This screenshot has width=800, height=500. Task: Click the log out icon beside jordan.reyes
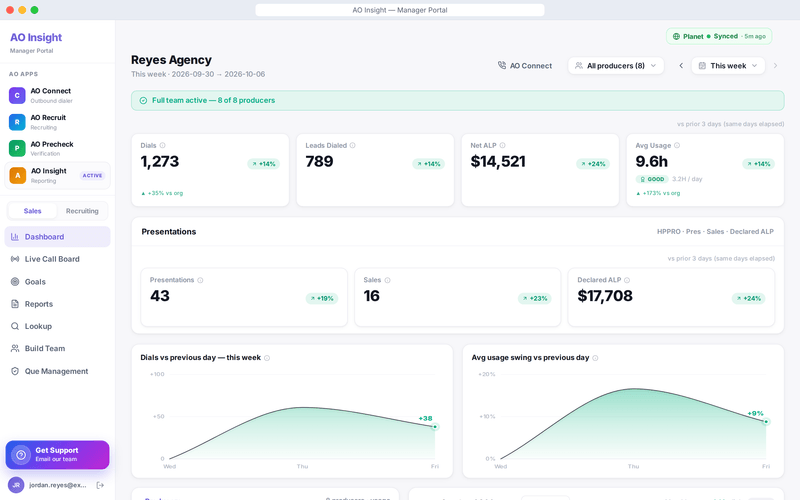pos(100,485)
